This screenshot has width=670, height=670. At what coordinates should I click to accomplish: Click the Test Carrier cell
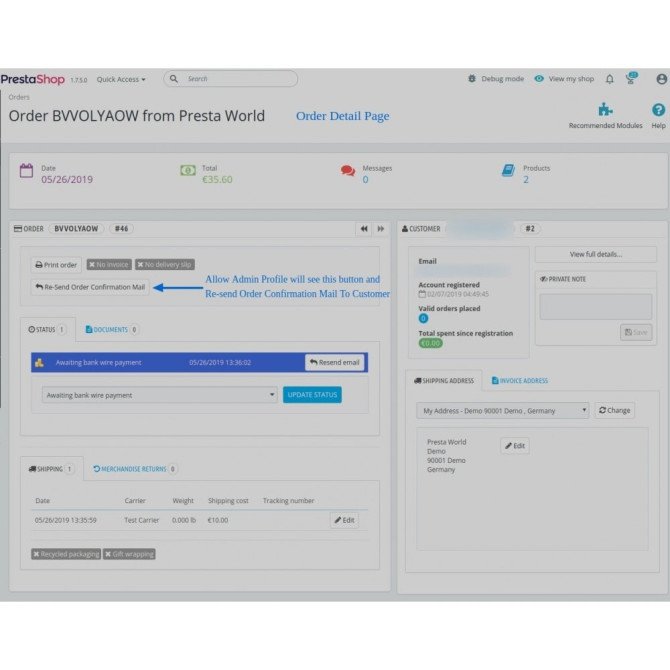(x=141, y=520)
